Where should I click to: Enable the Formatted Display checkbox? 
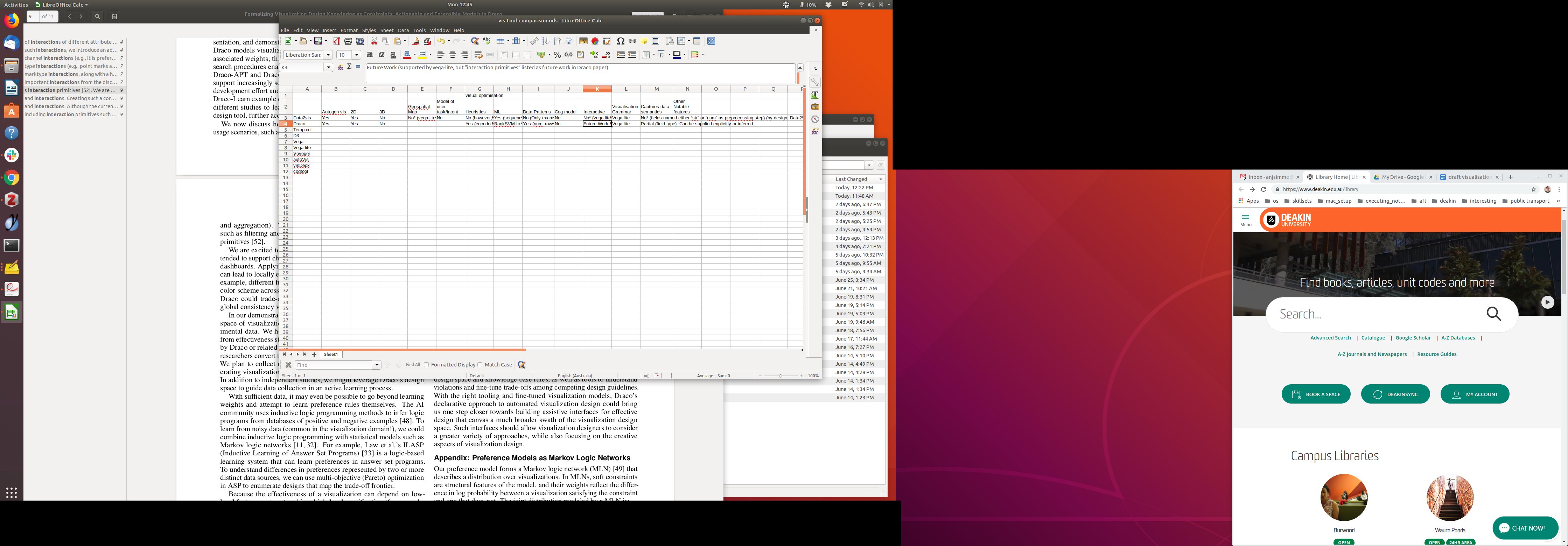[427, 365]
